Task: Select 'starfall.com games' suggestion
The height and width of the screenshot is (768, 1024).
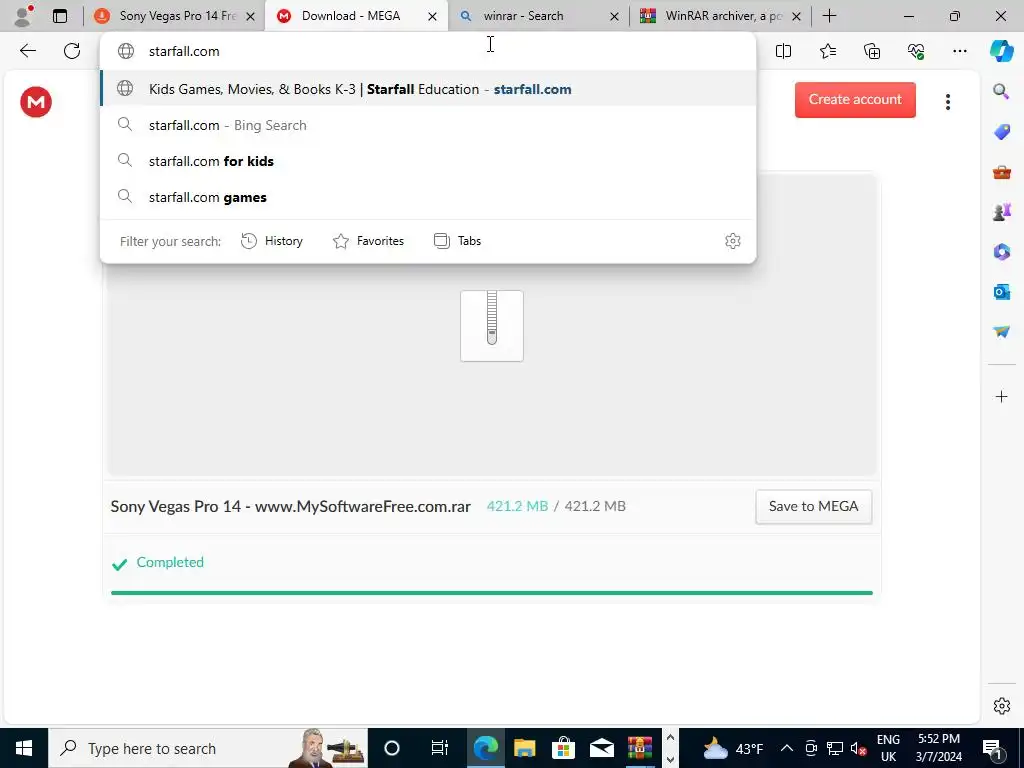Action: click(x=428, y=197)
